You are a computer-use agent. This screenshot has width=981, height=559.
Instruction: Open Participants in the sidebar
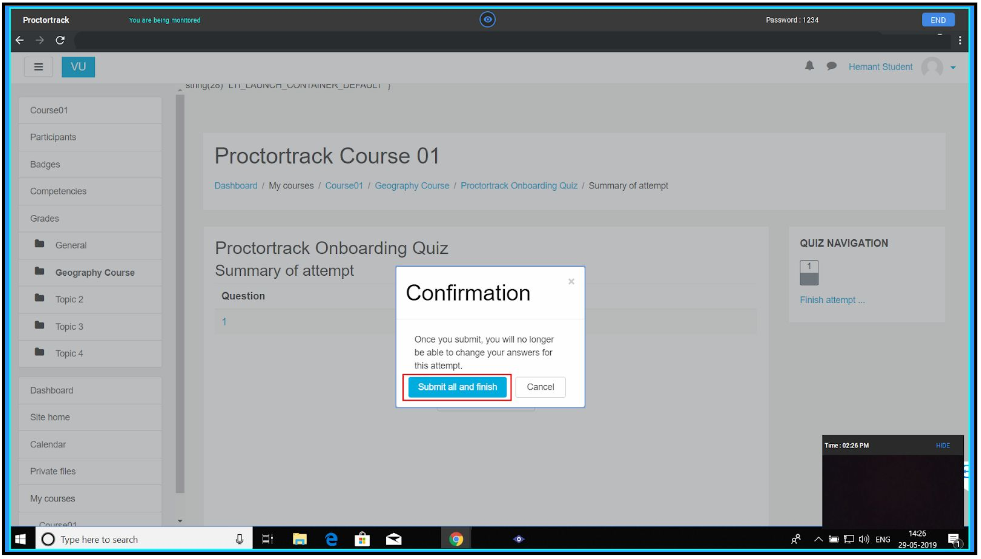90,137
